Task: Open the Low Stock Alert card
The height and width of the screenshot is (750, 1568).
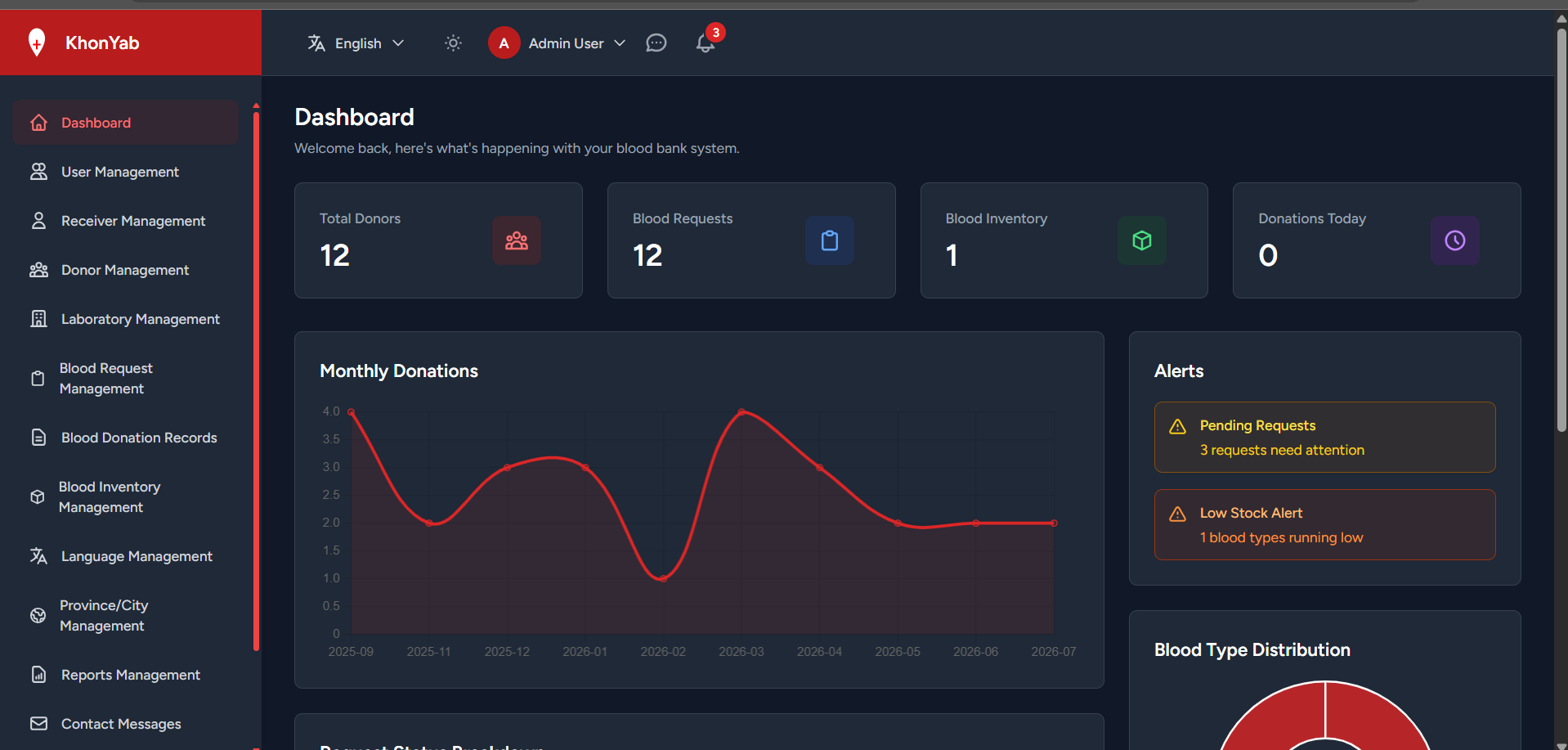Action: tap(1324, 524)
